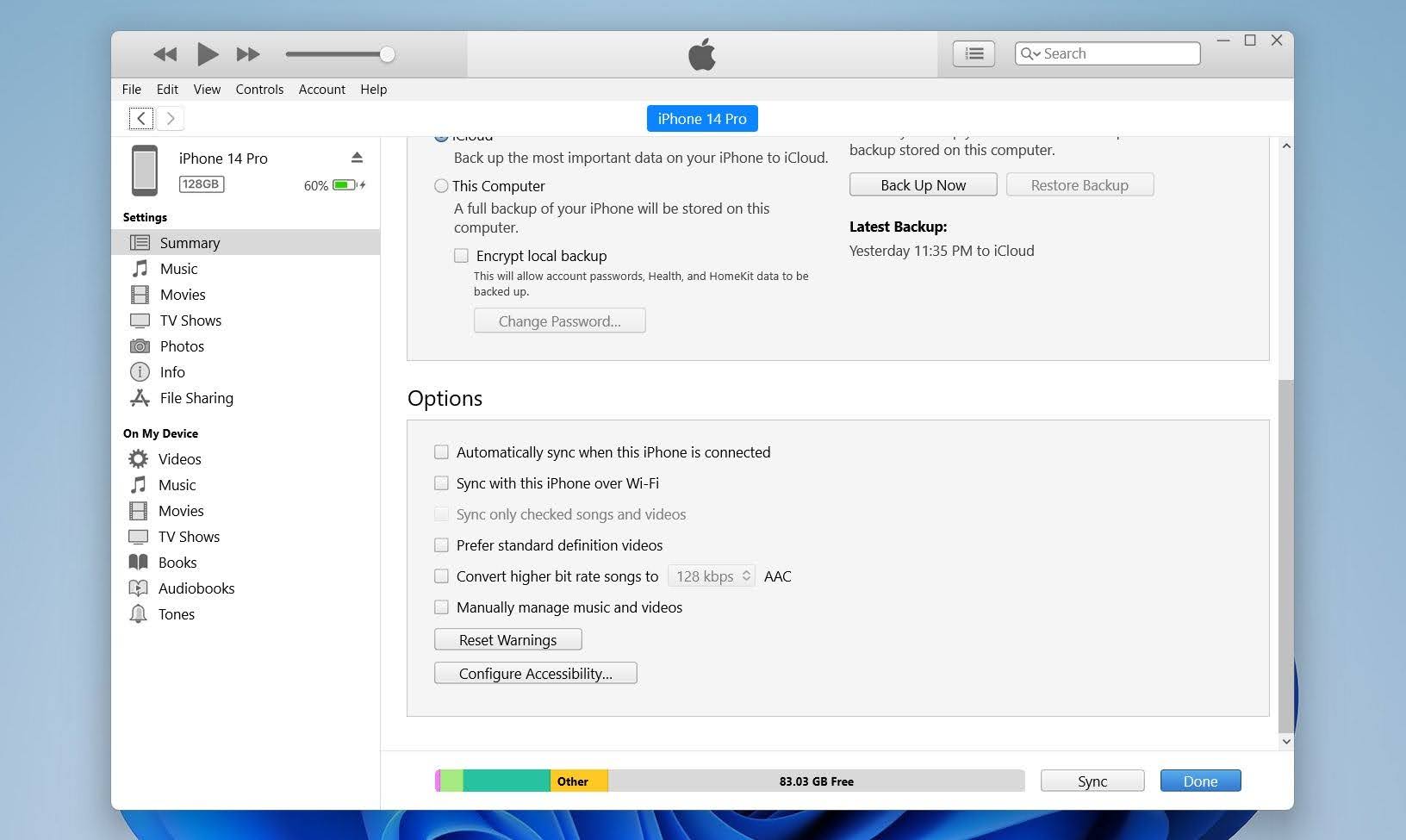The width and height of the screenshot is (1406, 840).
Task: Enable Sync with this iPhone over Wi-Fi
Action: 441,483
